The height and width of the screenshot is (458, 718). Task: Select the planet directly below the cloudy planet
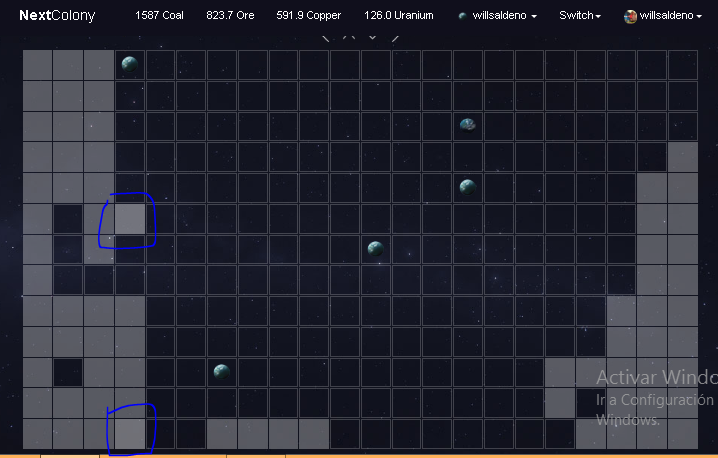coord(468,187)
